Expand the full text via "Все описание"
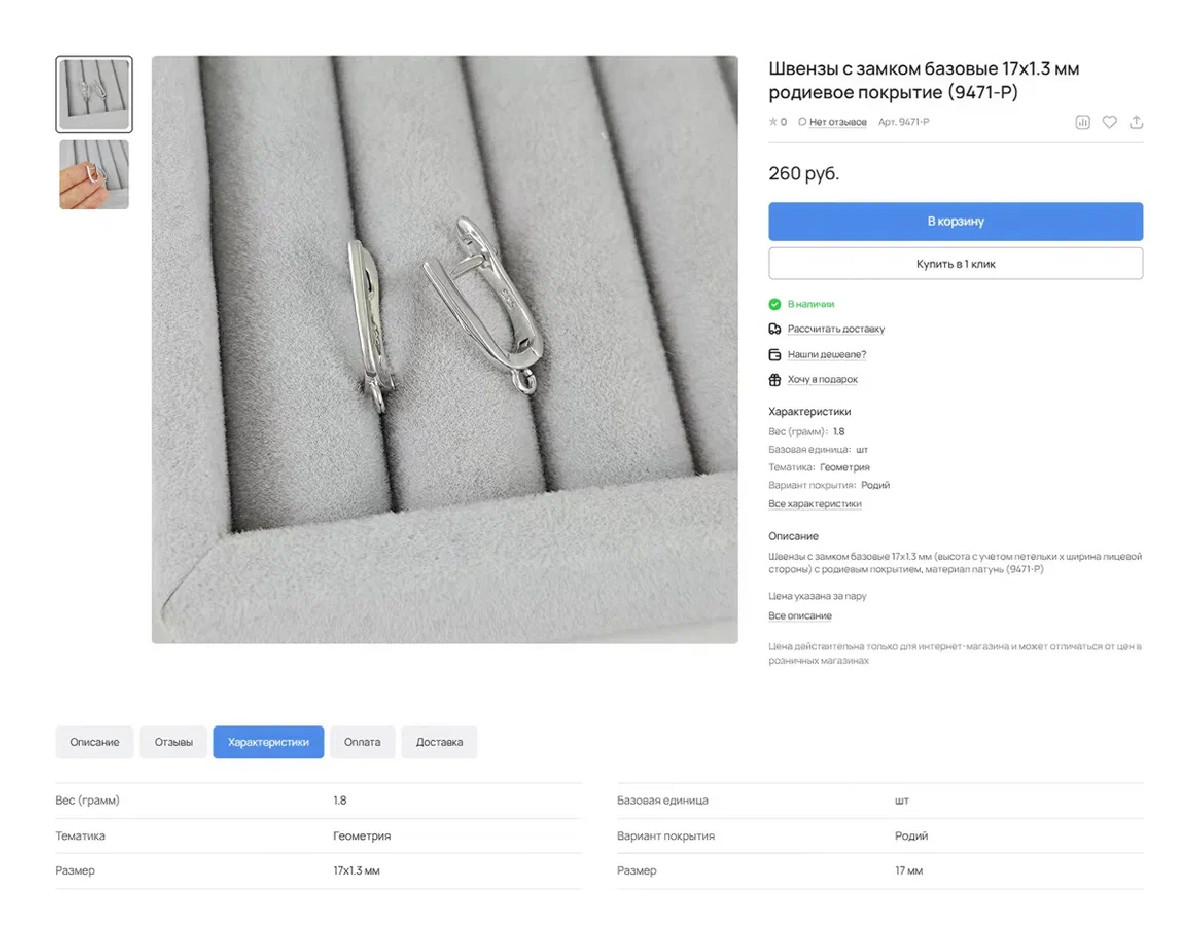 tap(799, 616)
